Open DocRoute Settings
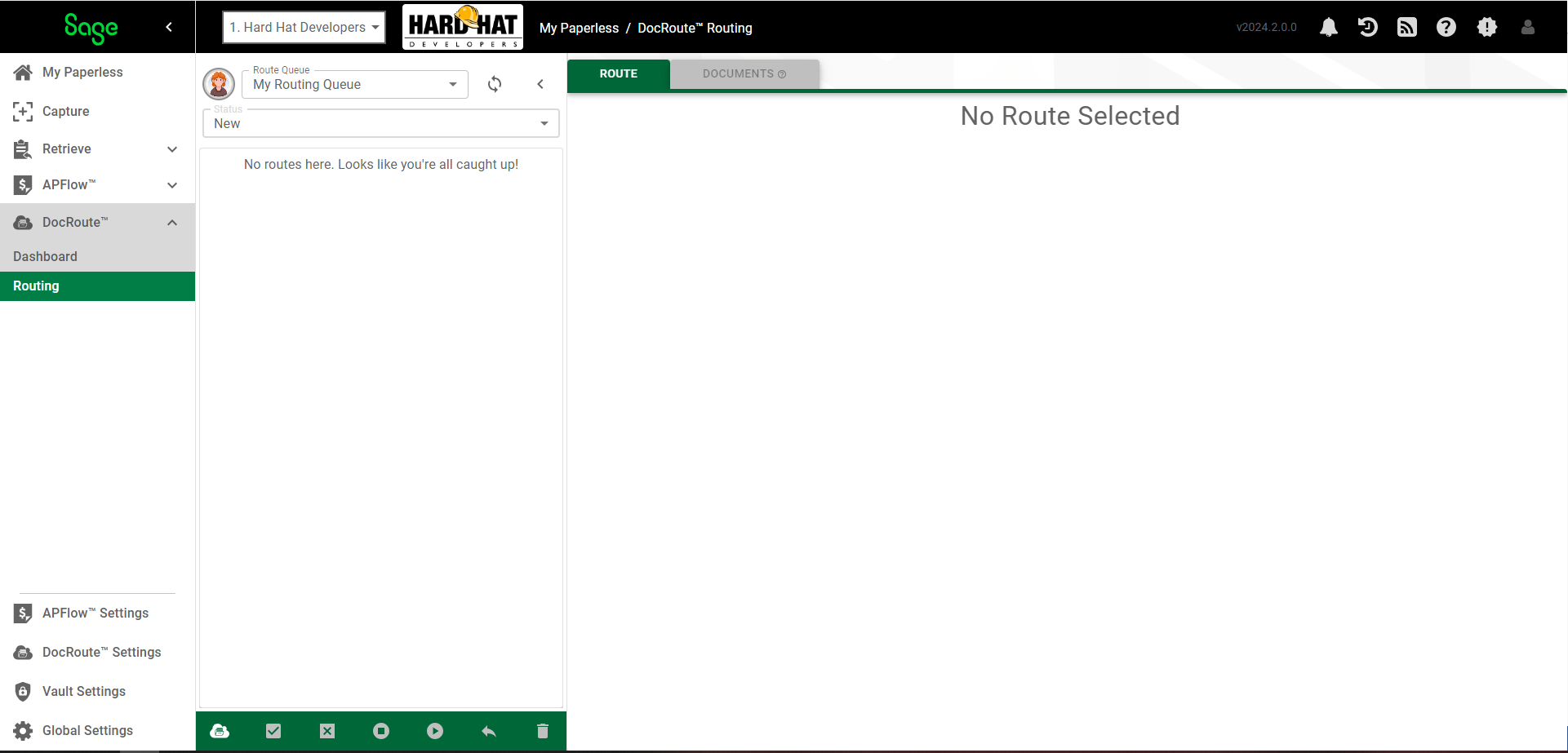Screen dimensions: 1568x753 coord(97,652)
